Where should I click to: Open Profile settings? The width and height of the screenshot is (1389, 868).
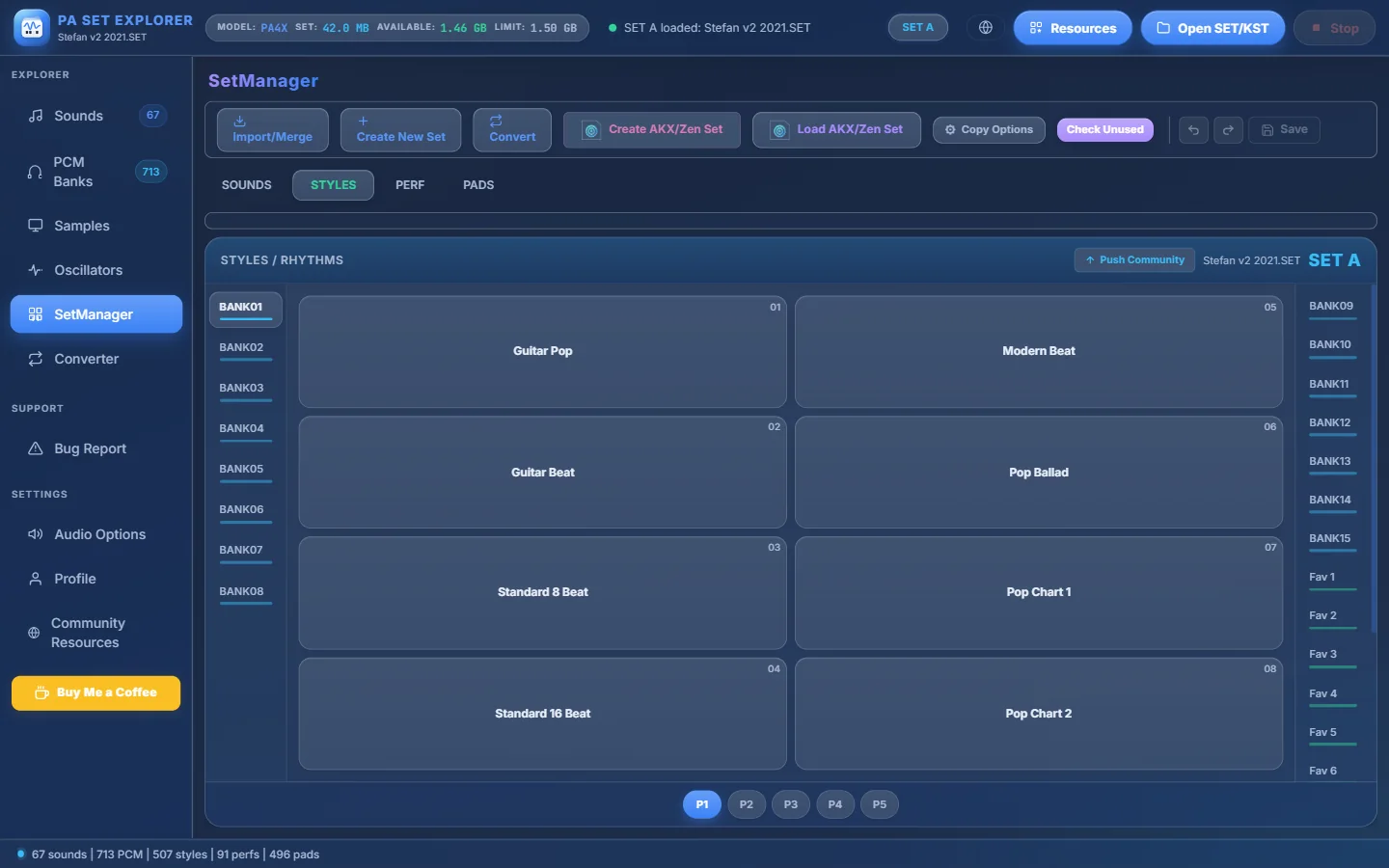(96, 579)
